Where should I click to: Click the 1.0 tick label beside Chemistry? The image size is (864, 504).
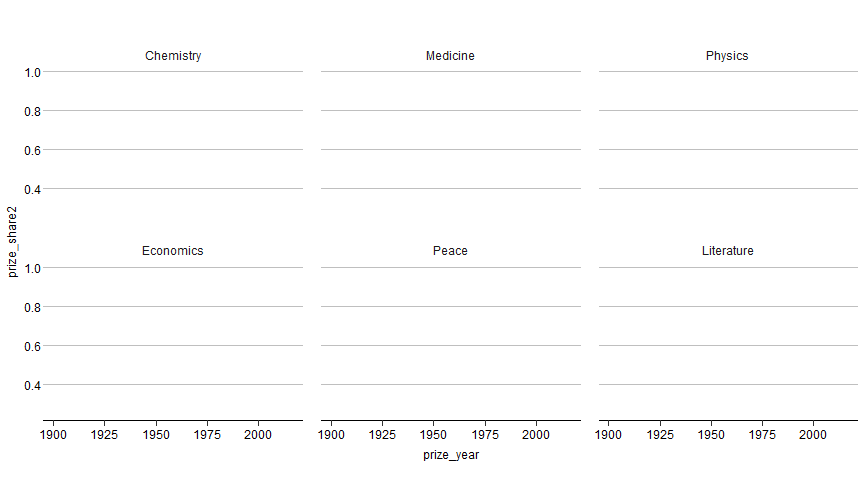tap(32, 72)
